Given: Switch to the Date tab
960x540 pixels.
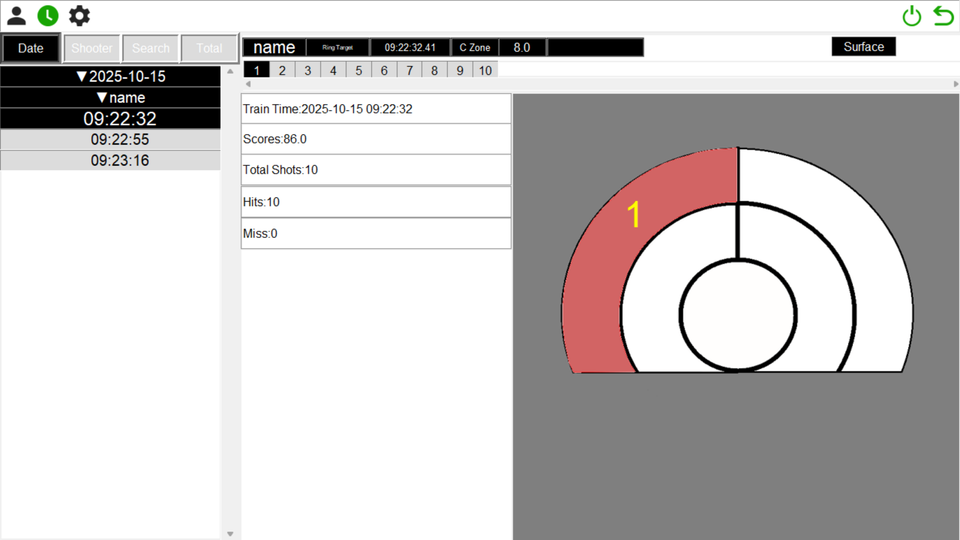Looking at the screenshot, I should point(31,48).
